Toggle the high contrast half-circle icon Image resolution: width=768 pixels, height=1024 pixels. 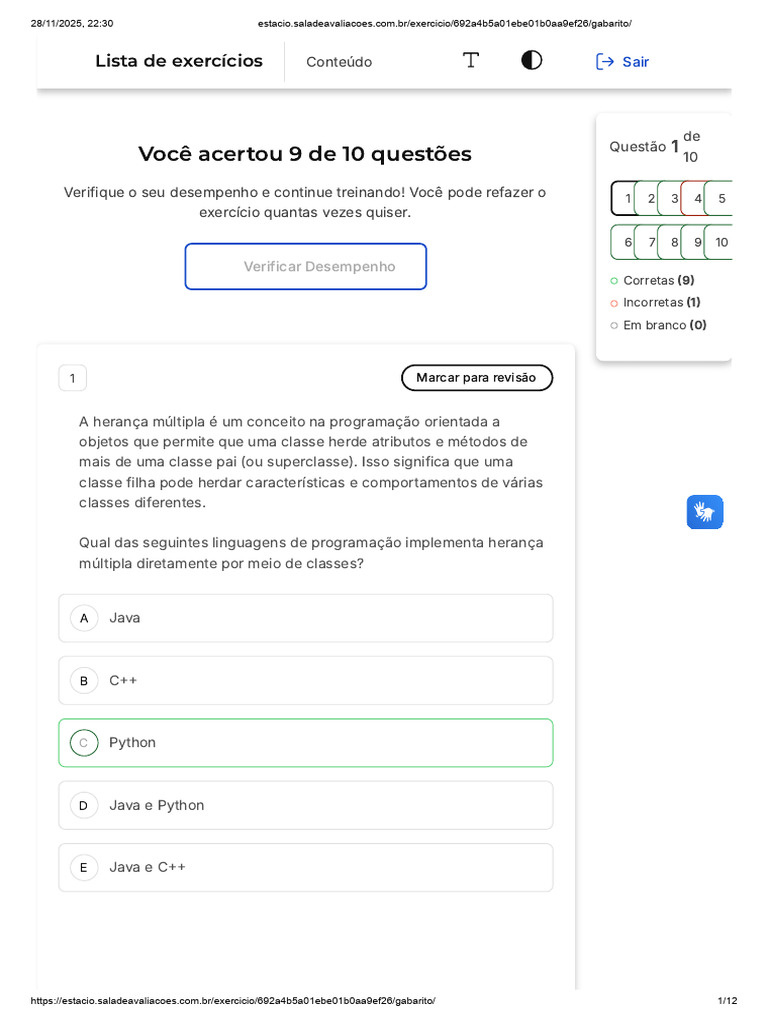532,60
